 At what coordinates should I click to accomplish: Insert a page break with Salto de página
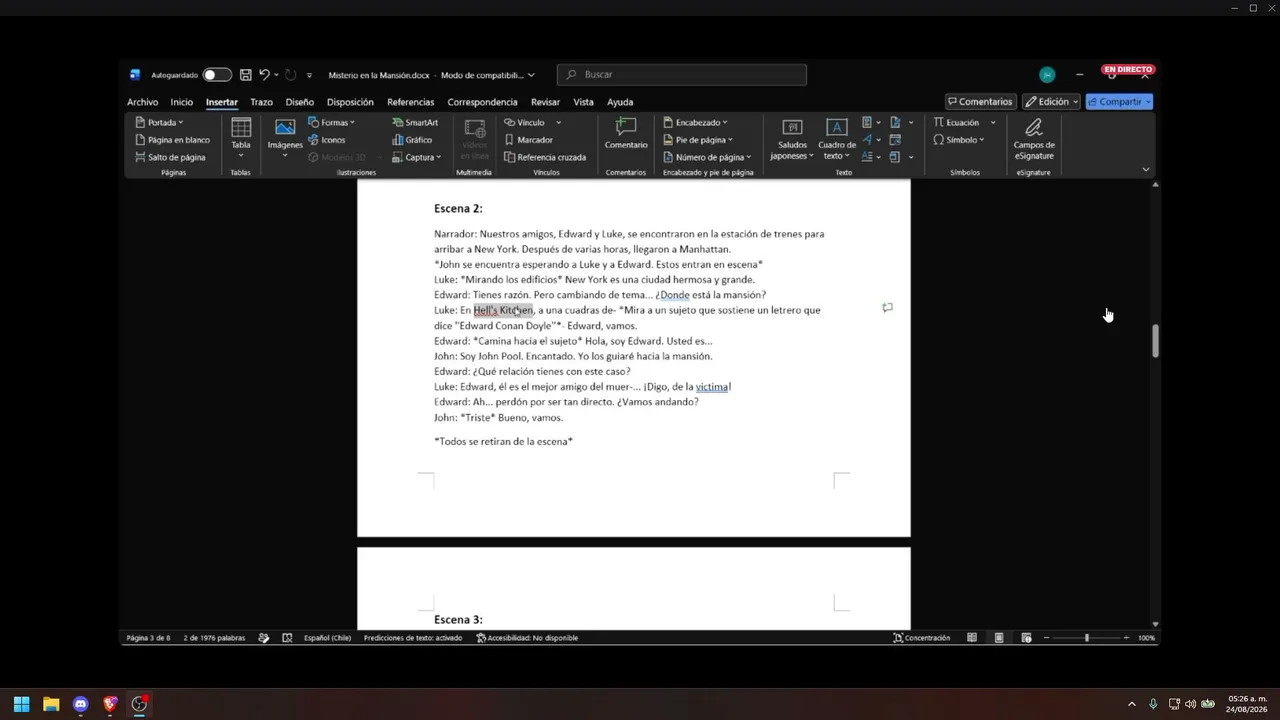point(170,157)
